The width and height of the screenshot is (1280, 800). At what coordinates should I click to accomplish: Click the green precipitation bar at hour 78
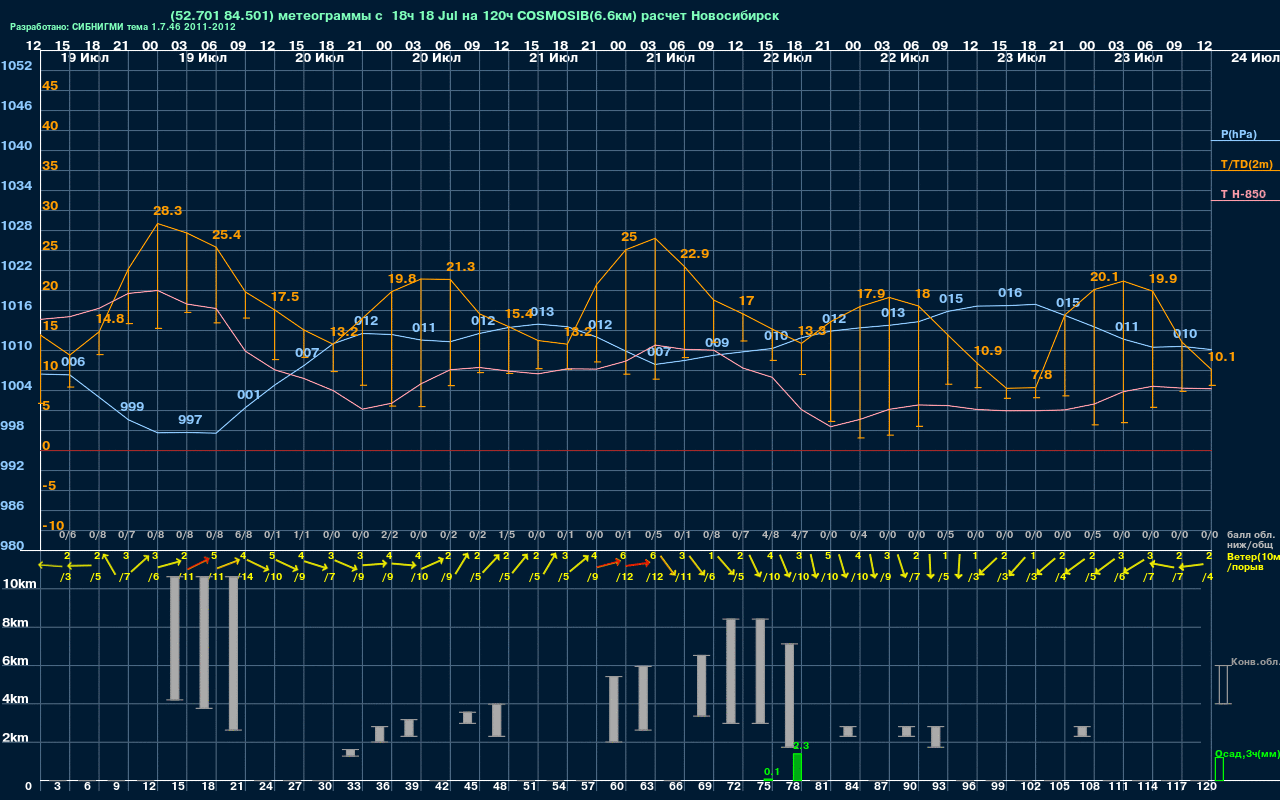(x=797, y=767)
